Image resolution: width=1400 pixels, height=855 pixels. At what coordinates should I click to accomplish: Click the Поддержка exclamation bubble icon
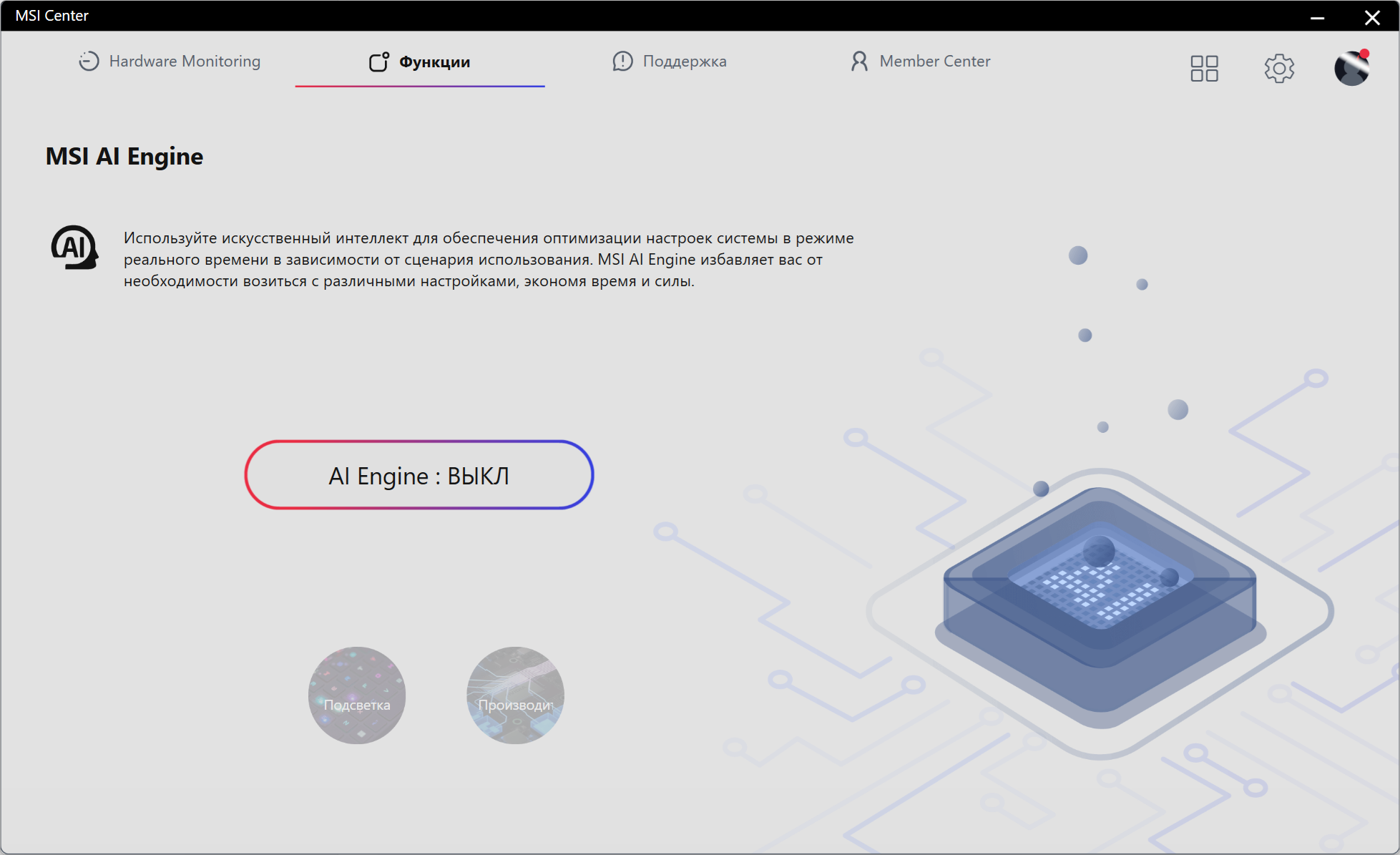pyautogui.click(x=622, y=62)
